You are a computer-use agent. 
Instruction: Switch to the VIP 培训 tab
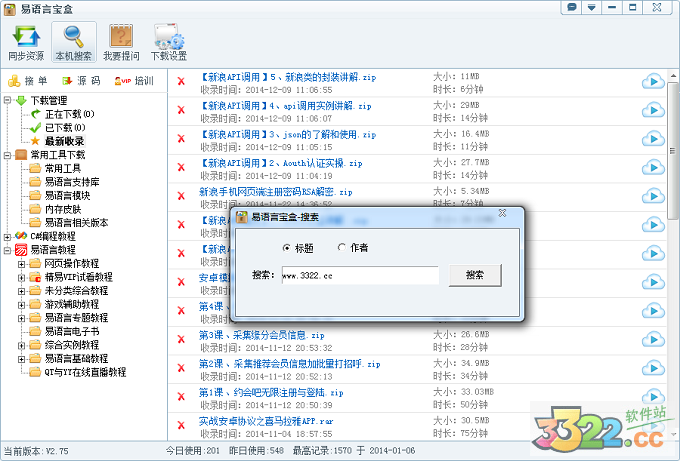click(x=134, y=81)
